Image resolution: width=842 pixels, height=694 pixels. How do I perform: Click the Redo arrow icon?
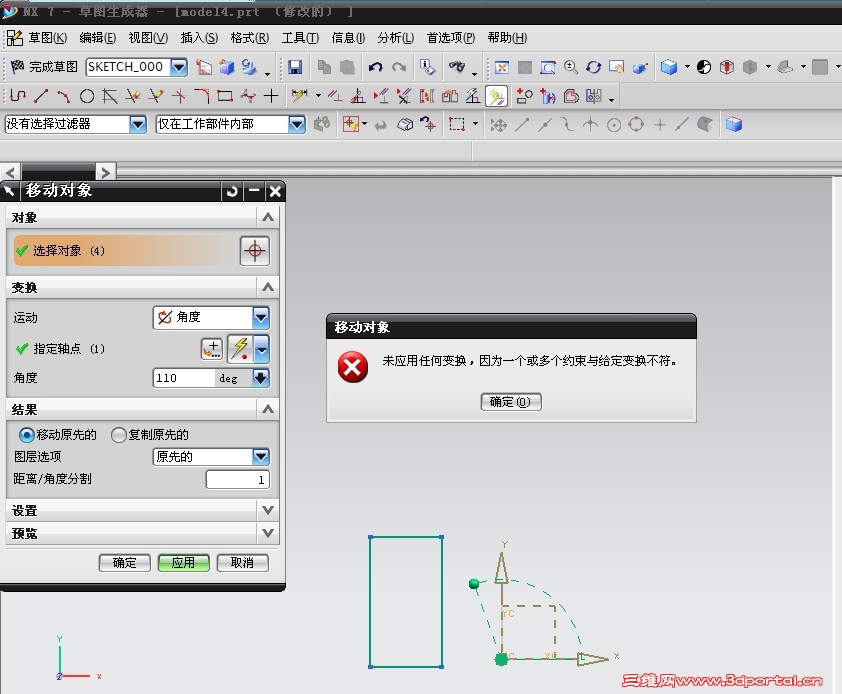tap(399, 67)
